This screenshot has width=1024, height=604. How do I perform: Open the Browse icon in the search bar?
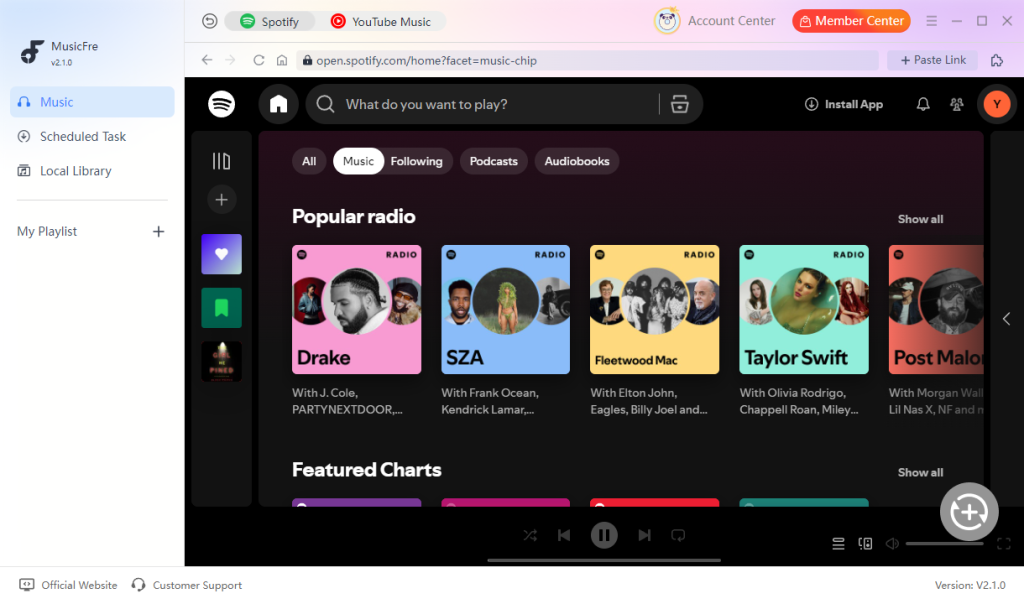click(x=679, y=104)
